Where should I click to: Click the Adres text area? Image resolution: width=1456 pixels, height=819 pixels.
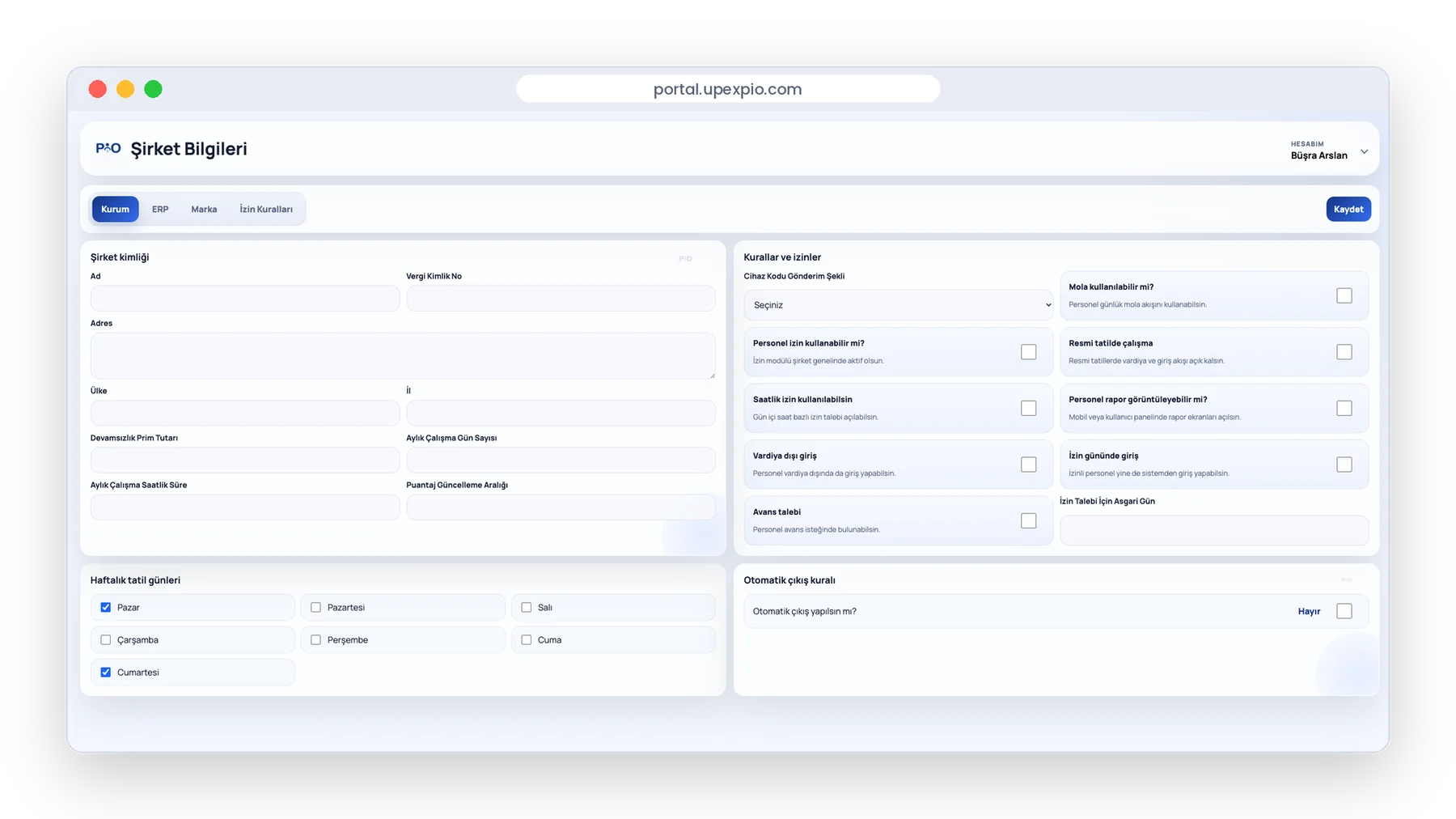(x=403, y=355)
